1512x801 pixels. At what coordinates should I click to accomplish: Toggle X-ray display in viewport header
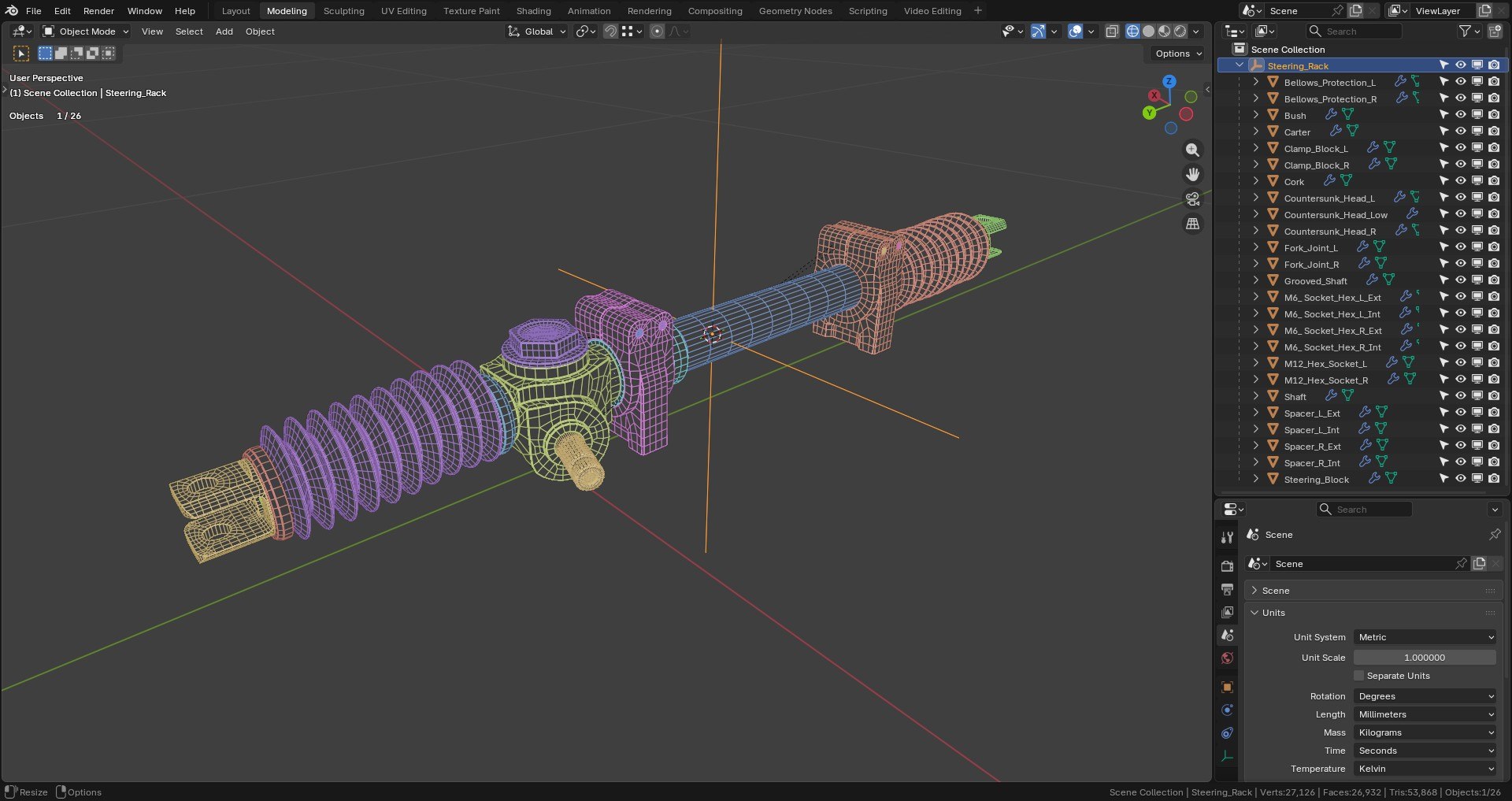1112,32
